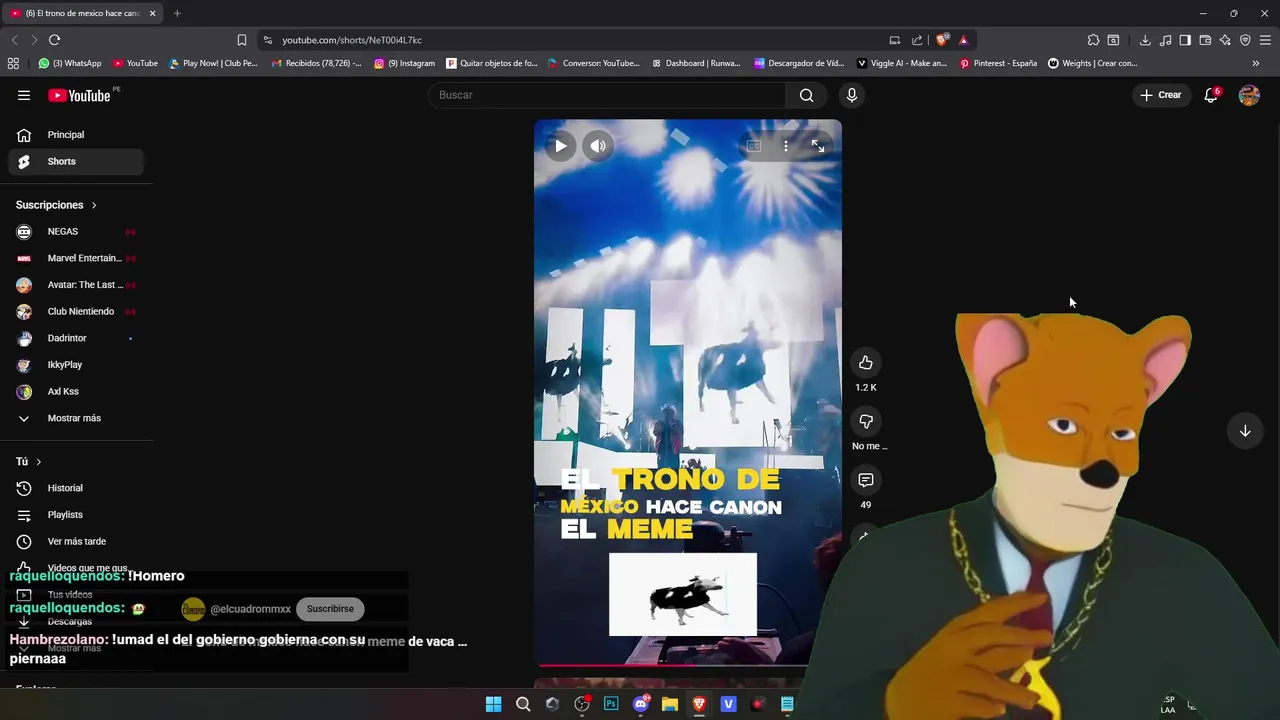Open Dadrintor channel
Image resolution: width=1280 pixels, height=720 pixels.
point(76,338)
